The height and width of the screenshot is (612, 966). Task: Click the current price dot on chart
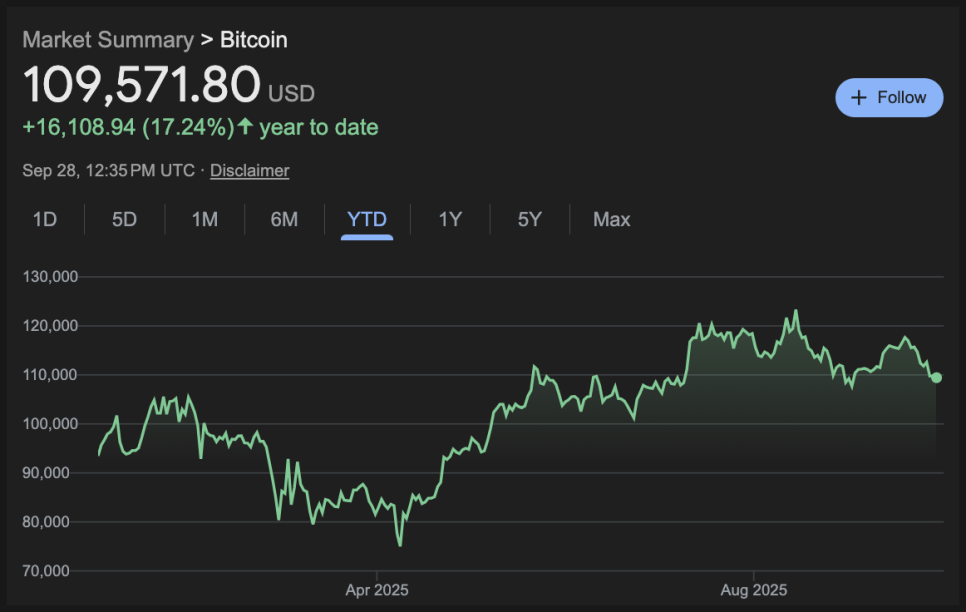click(936, 378)
